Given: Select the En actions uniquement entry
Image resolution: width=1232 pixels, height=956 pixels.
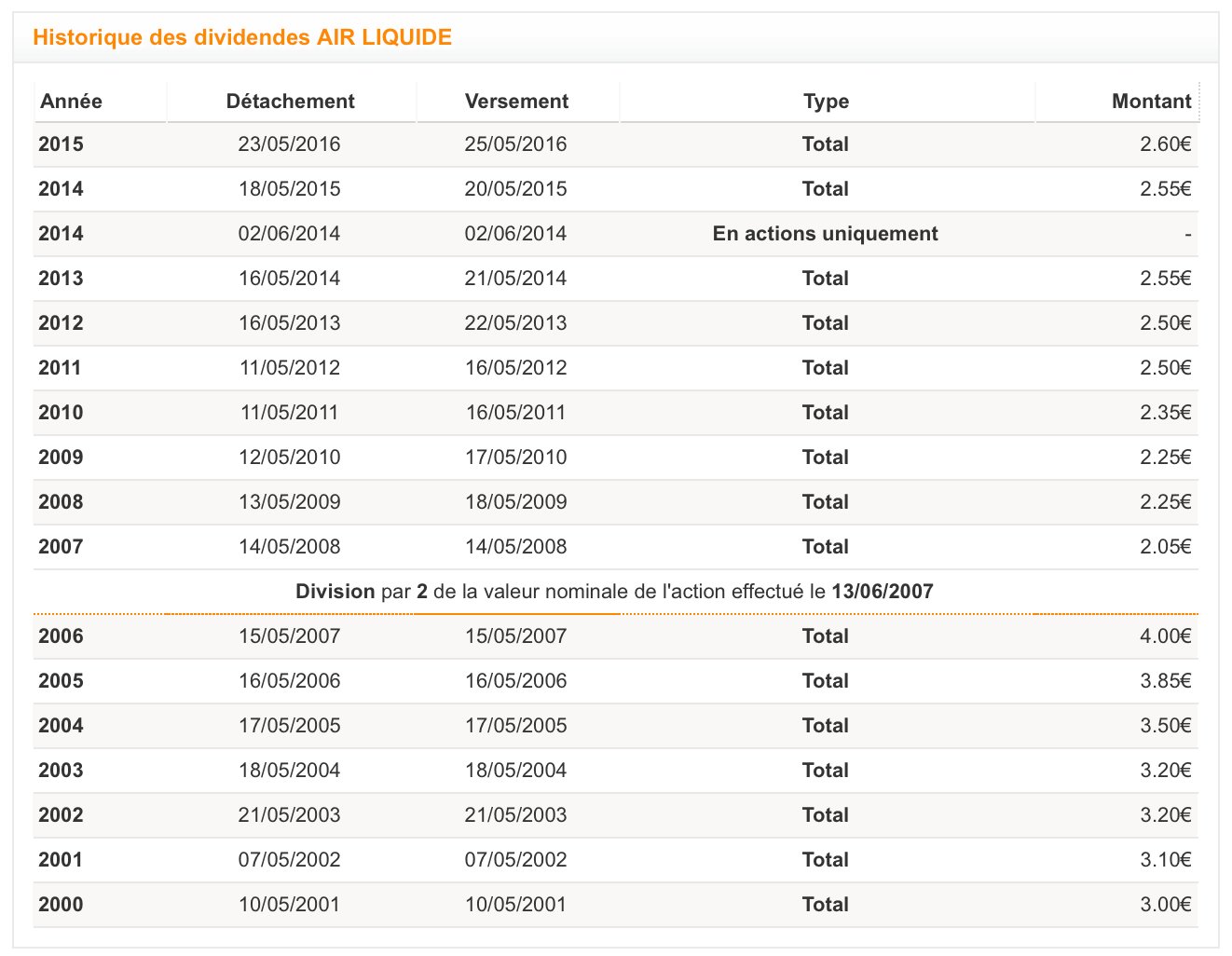Looking at the screenshot, I should coord(826,233).
